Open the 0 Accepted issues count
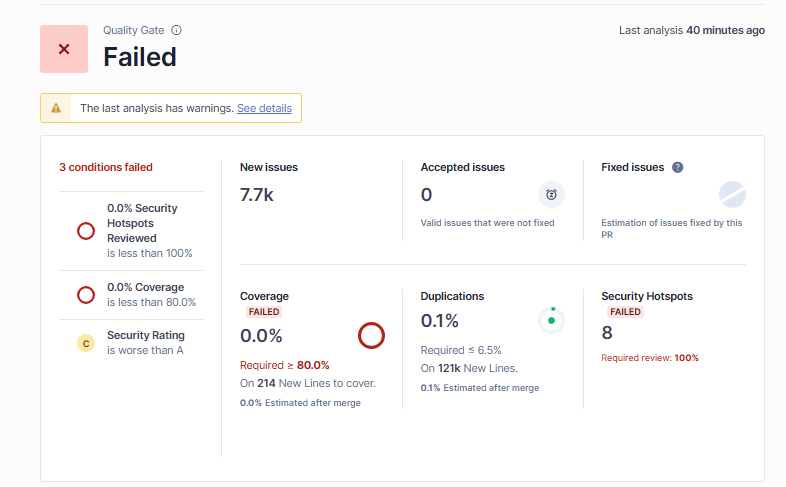The image size is (786, 487). coord(426,194)
